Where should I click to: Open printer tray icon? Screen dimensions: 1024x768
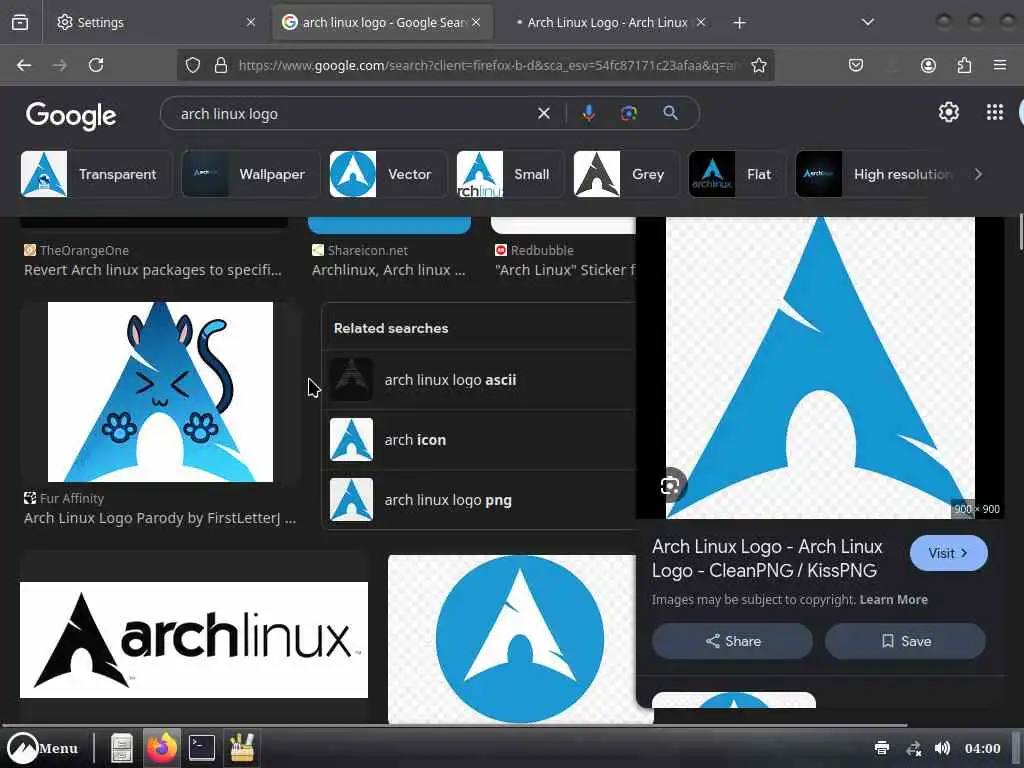(x=882, y=748)
